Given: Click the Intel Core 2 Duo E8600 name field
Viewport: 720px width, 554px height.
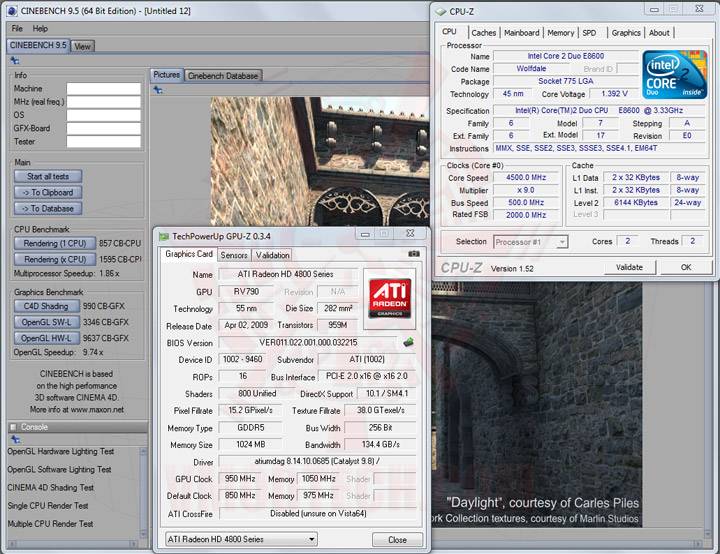Looking at the screenshot, I should coord(566,56).
